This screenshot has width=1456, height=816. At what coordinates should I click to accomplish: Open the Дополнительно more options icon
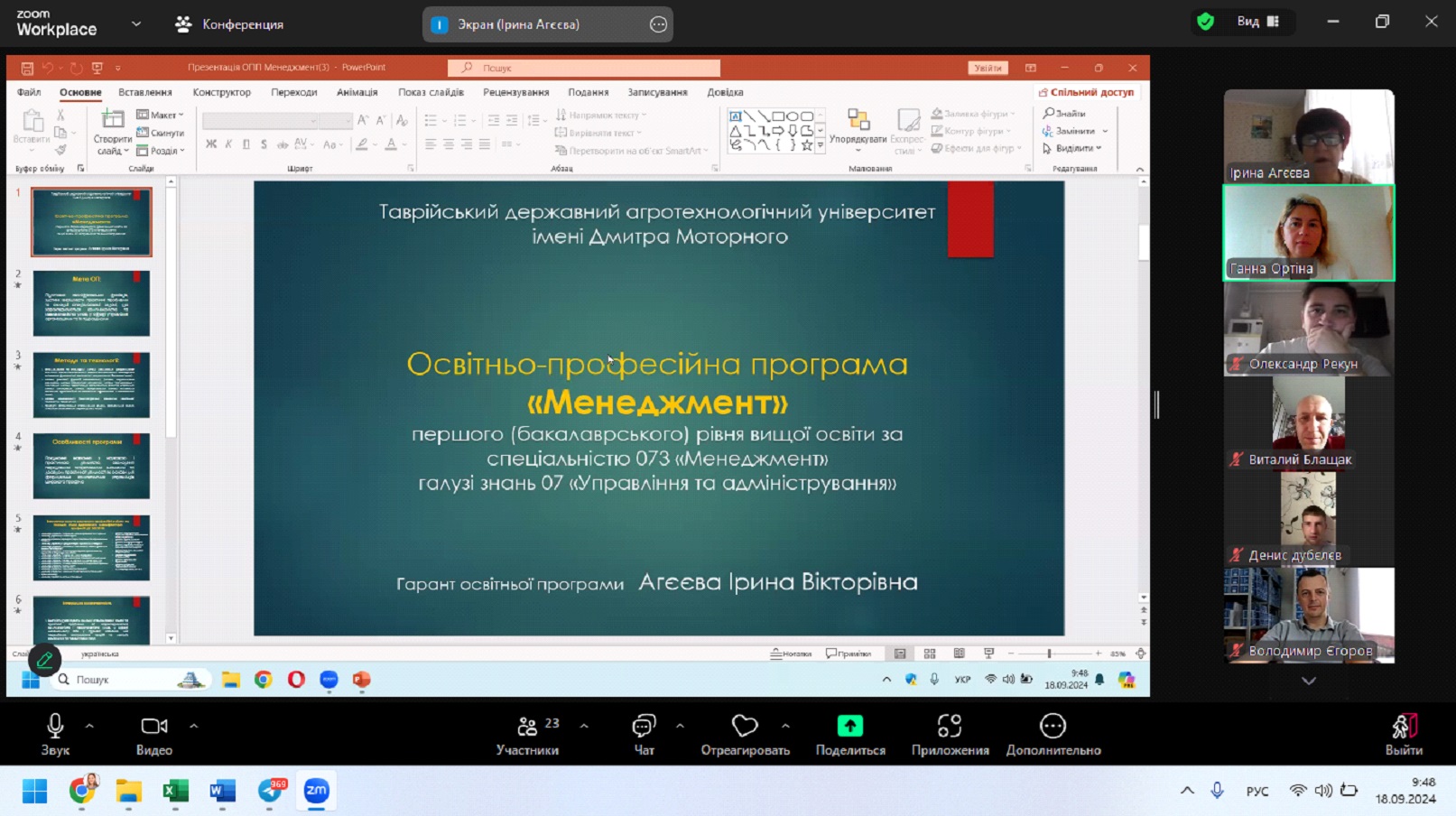coord(1053,726)
